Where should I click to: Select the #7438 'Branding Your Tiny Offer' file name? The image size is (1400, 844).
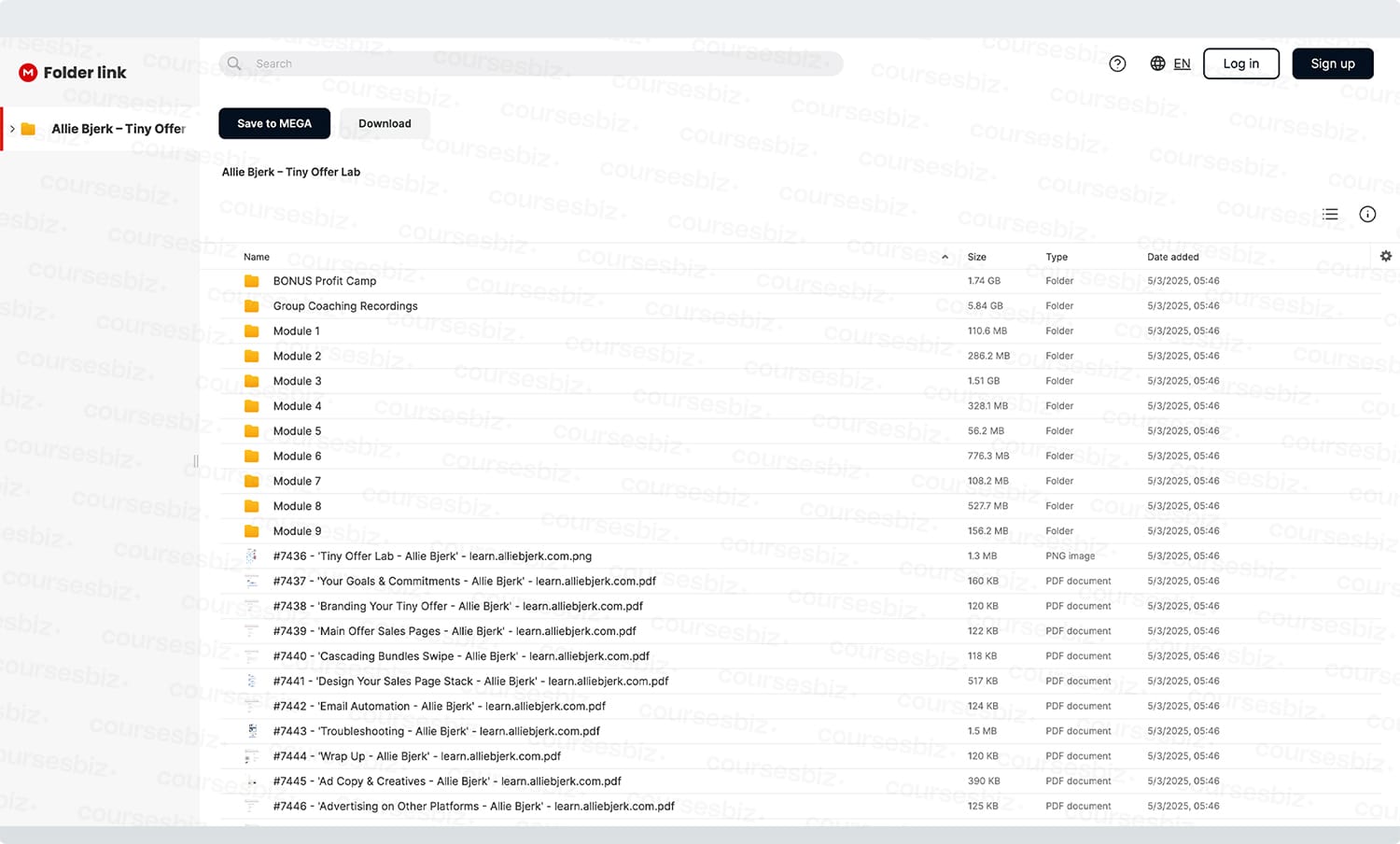[458, 606]
